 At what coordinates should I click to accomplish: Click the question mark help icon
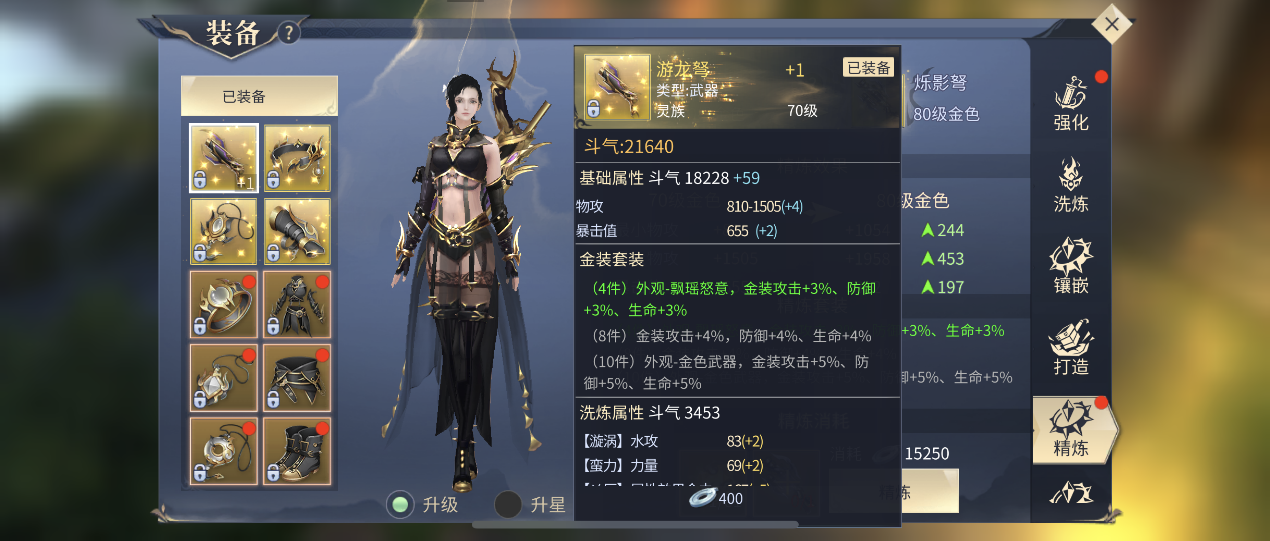288,33
